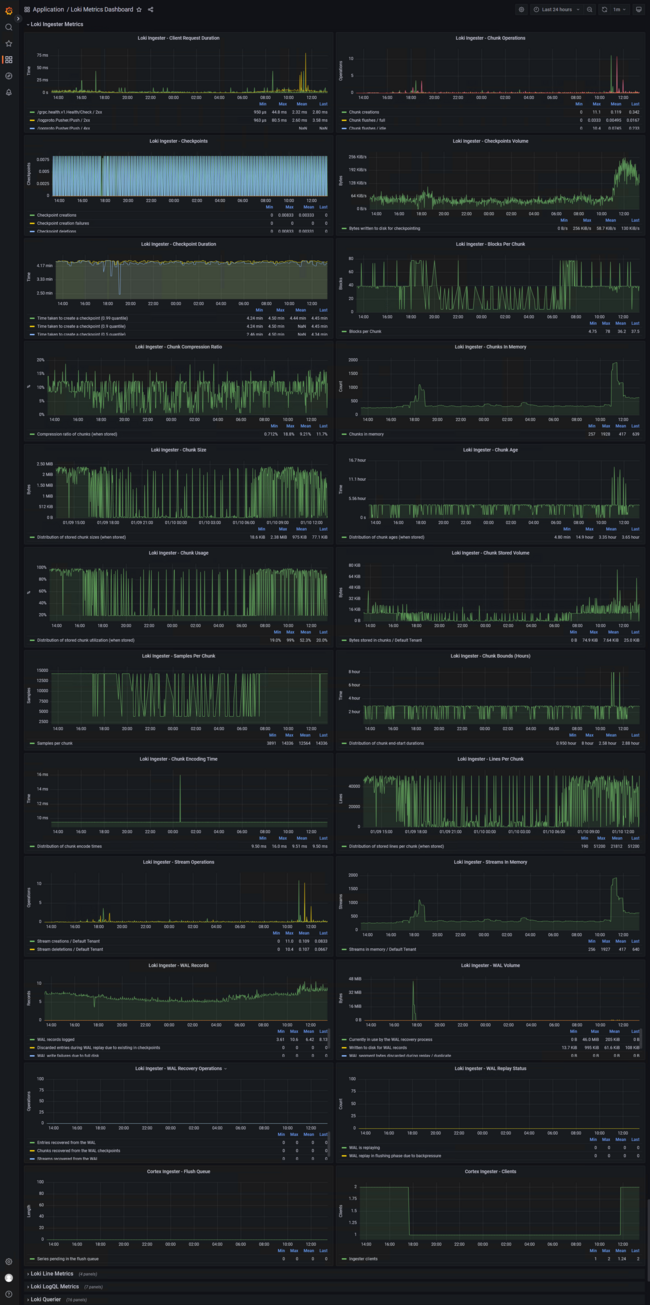Open the search magnifier in sidebar
Image resolution: width=650 pixels, height=1305 pixels.
click(9, 27)
